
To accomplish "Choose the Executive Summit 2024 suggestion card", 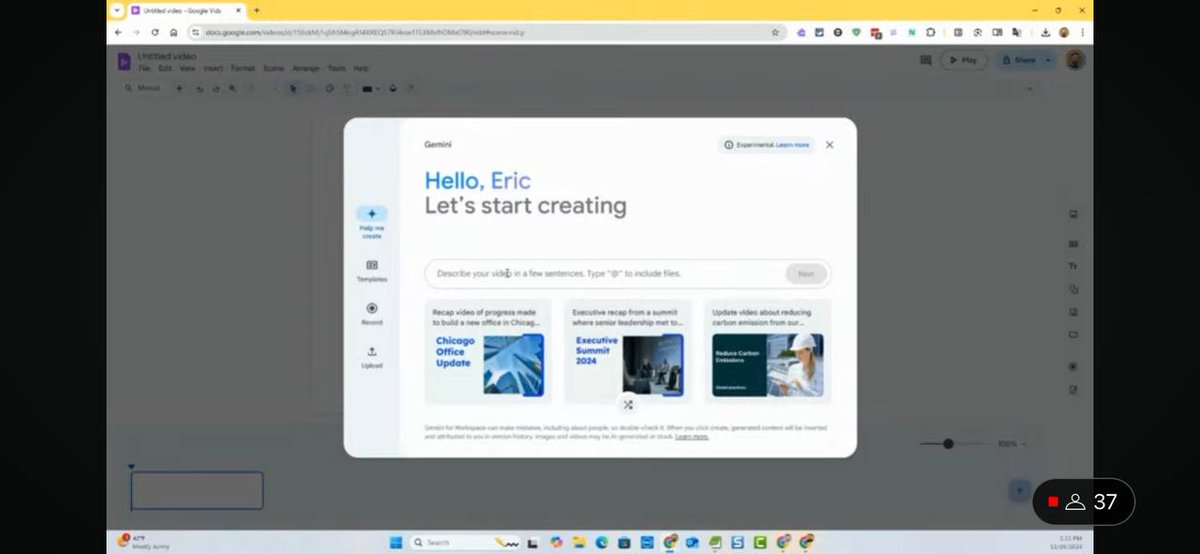I will [x=628, y=351].
